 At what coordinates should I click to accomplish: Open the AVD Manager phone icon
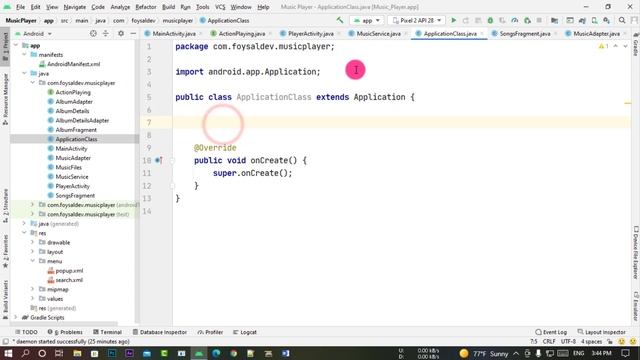tap(594, 20)
